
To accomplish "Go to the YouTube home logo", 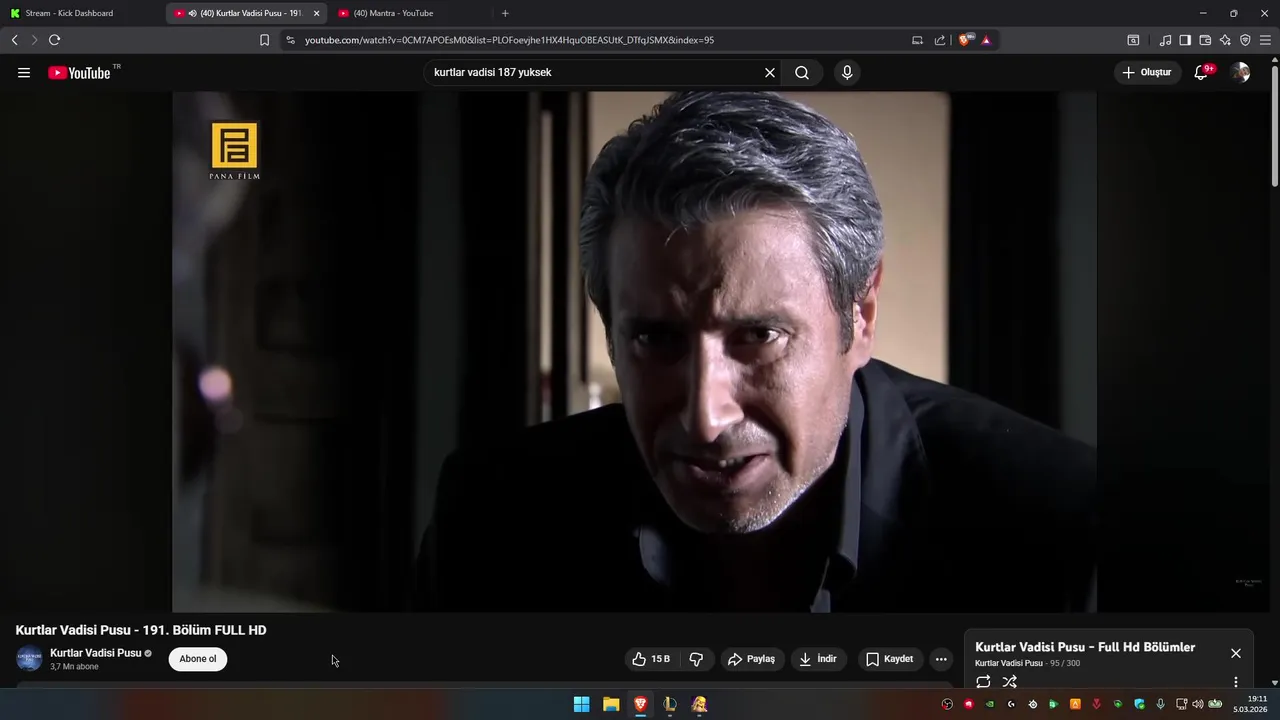I will pyautogui.click(x=79, y=72).
